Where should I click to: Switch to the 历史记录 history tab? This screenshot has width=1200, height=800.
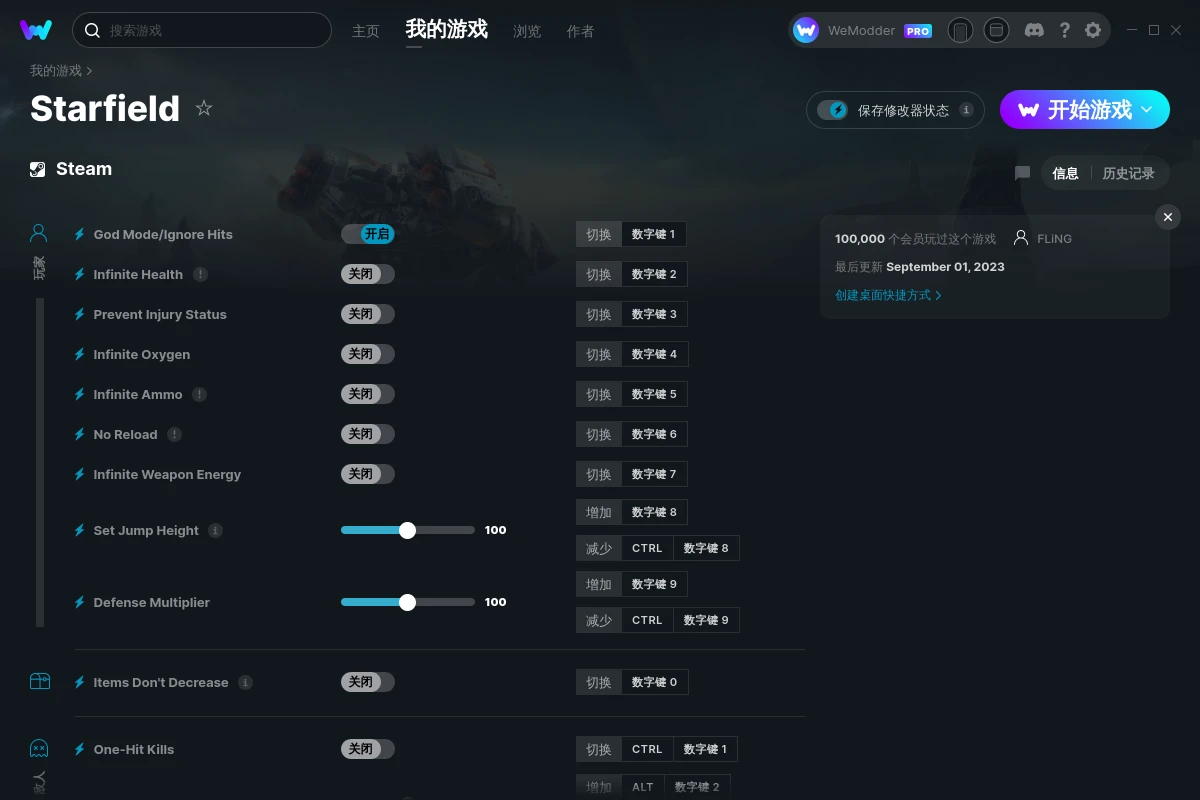click(1128, 173)
